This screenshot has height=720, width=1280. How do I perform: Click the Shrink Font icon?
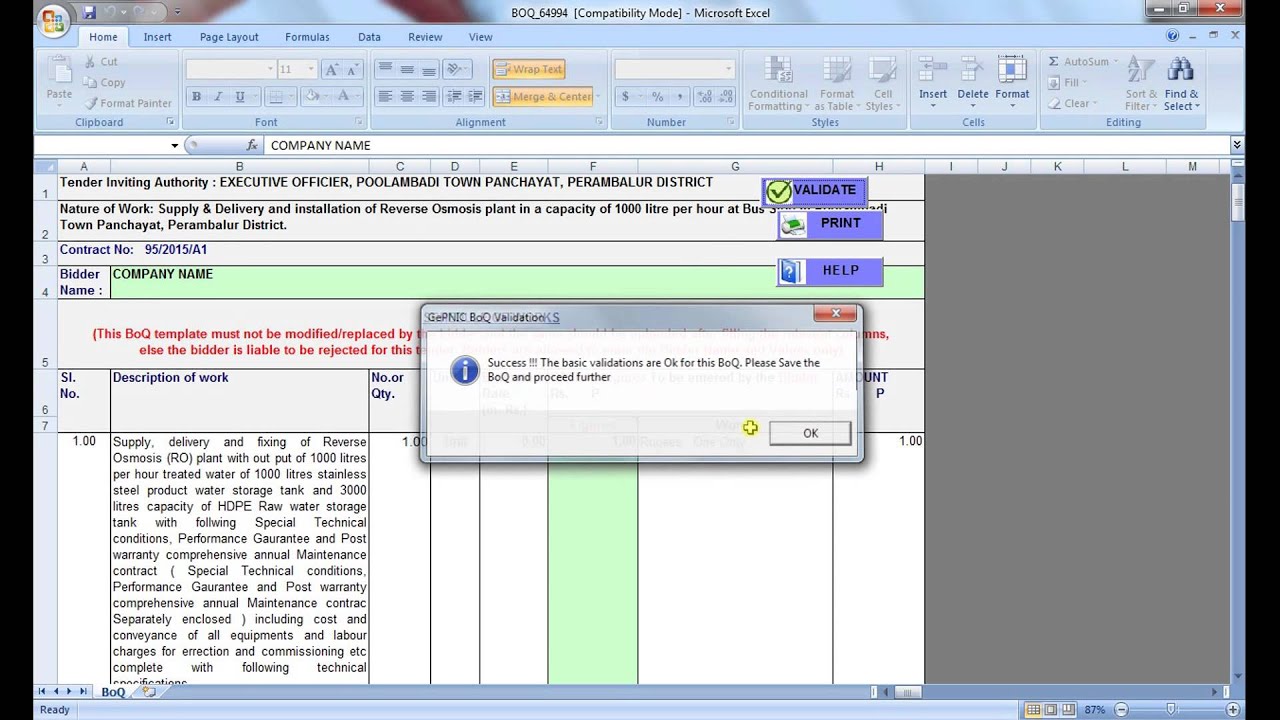354,69
